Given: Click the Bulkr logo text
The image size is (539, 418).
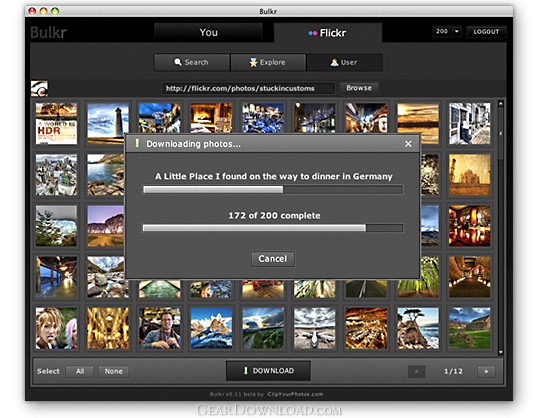Looking at the screenshot, I should (x=48, y=33).
